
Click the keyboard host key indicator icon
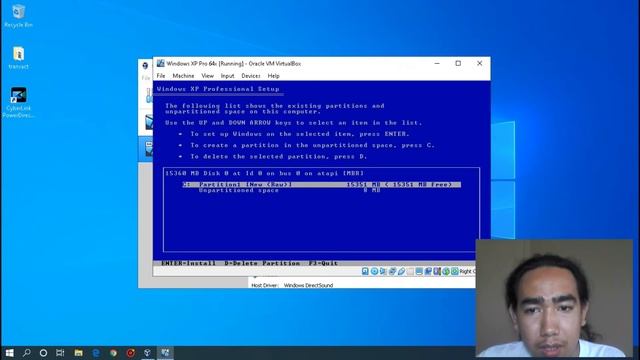tap(455, 271)
